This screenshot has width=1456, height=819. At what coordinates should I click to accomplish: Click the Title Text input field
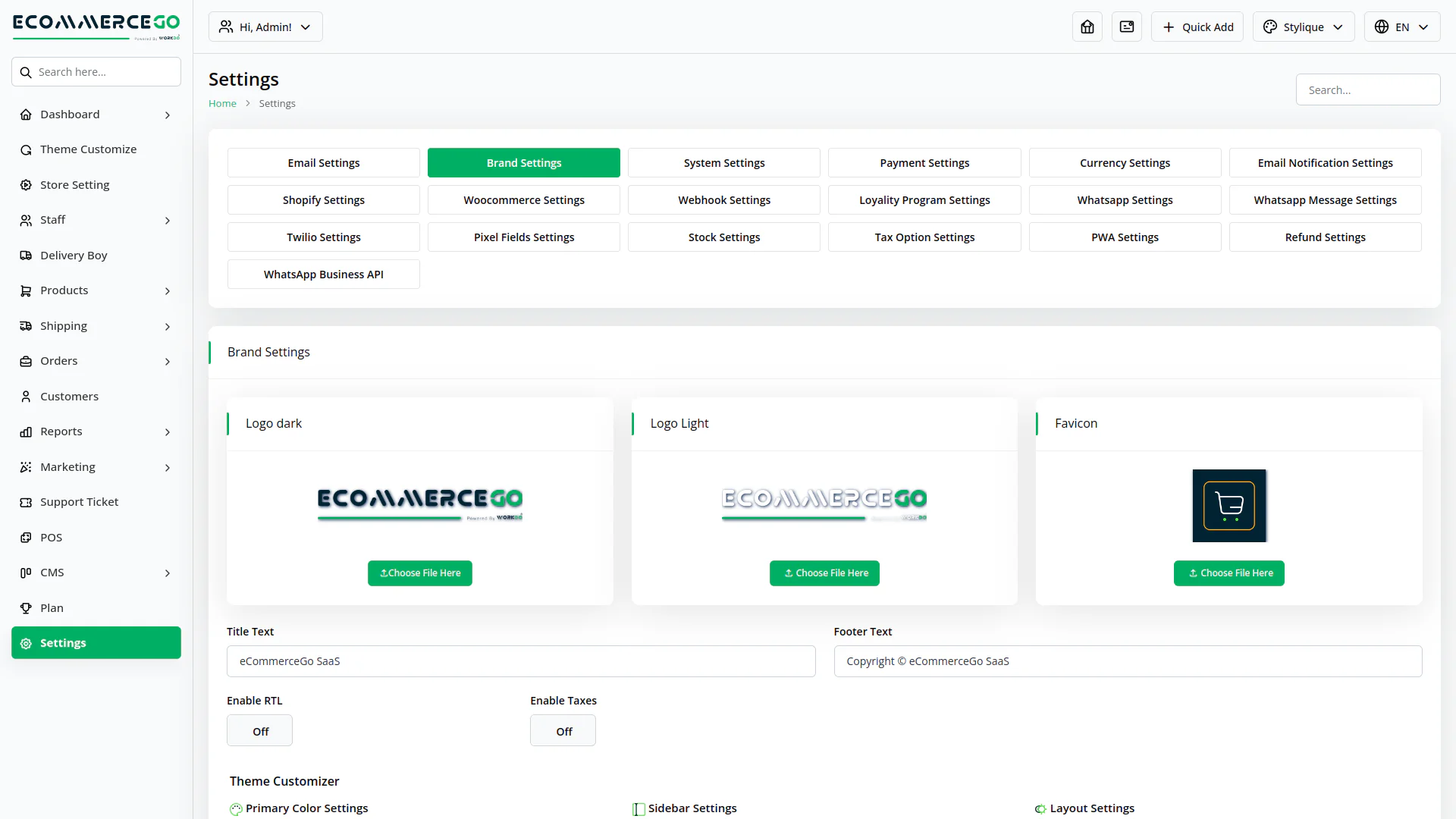pos(520,661)
